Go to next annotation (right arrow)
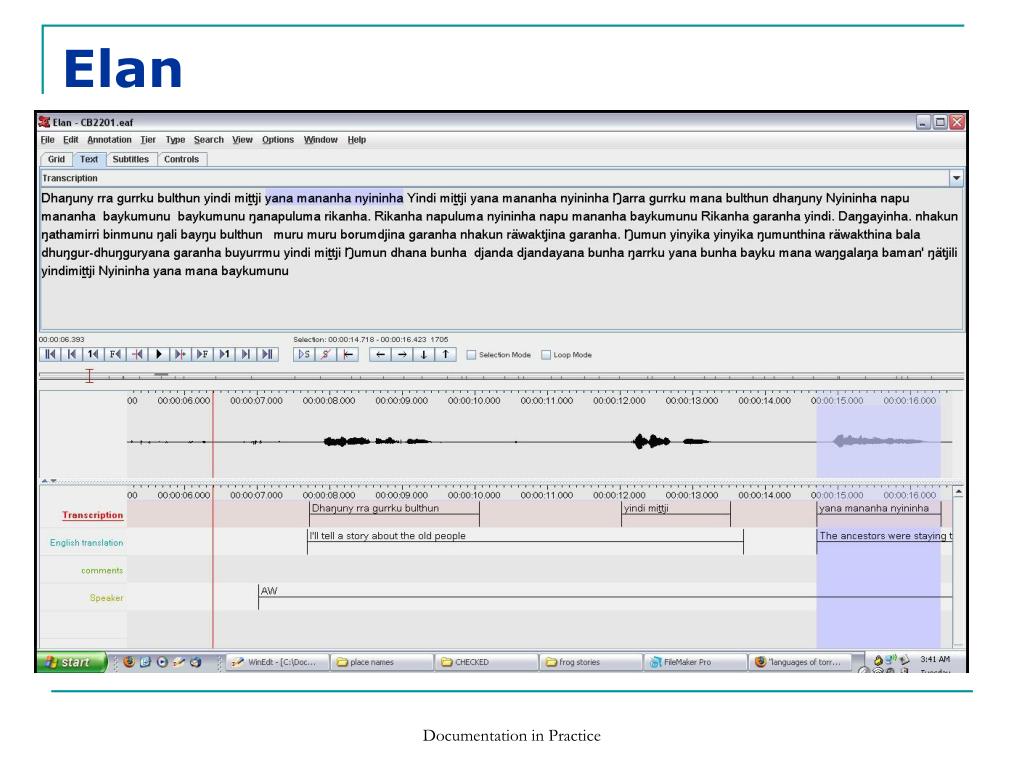The height and width of the screenshot is (768, 1024). [402, 355]
